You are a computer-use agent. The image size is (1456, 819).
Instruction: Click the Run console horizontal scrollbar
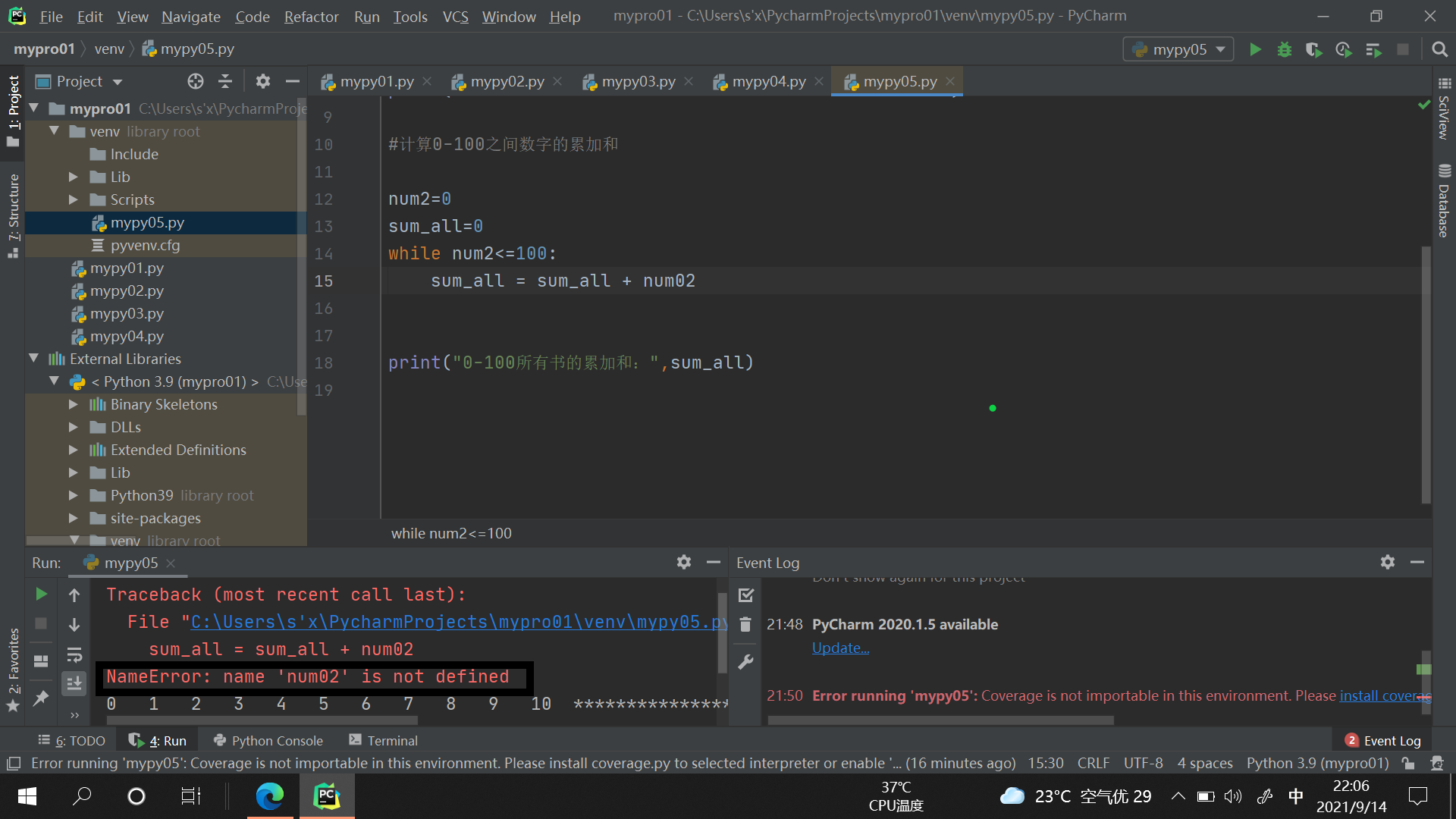tap(262, 720)
